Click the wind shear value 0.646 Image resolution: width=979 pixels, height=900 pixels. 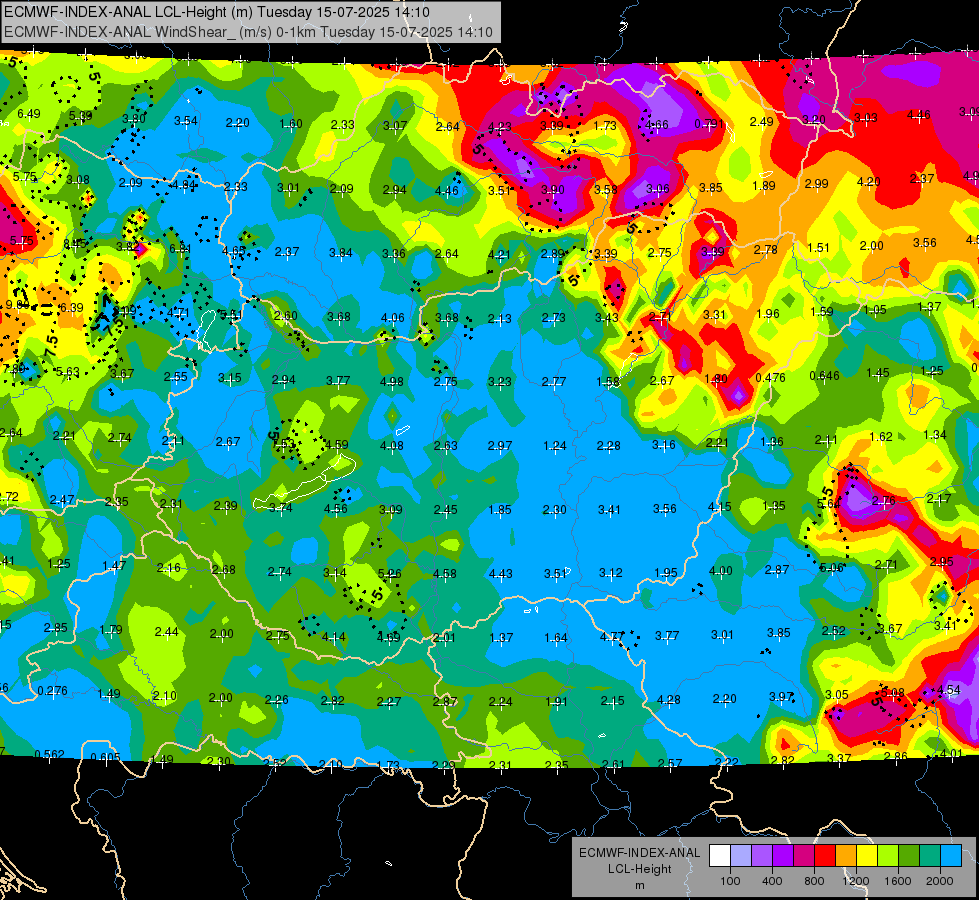(x=824, y=375)
